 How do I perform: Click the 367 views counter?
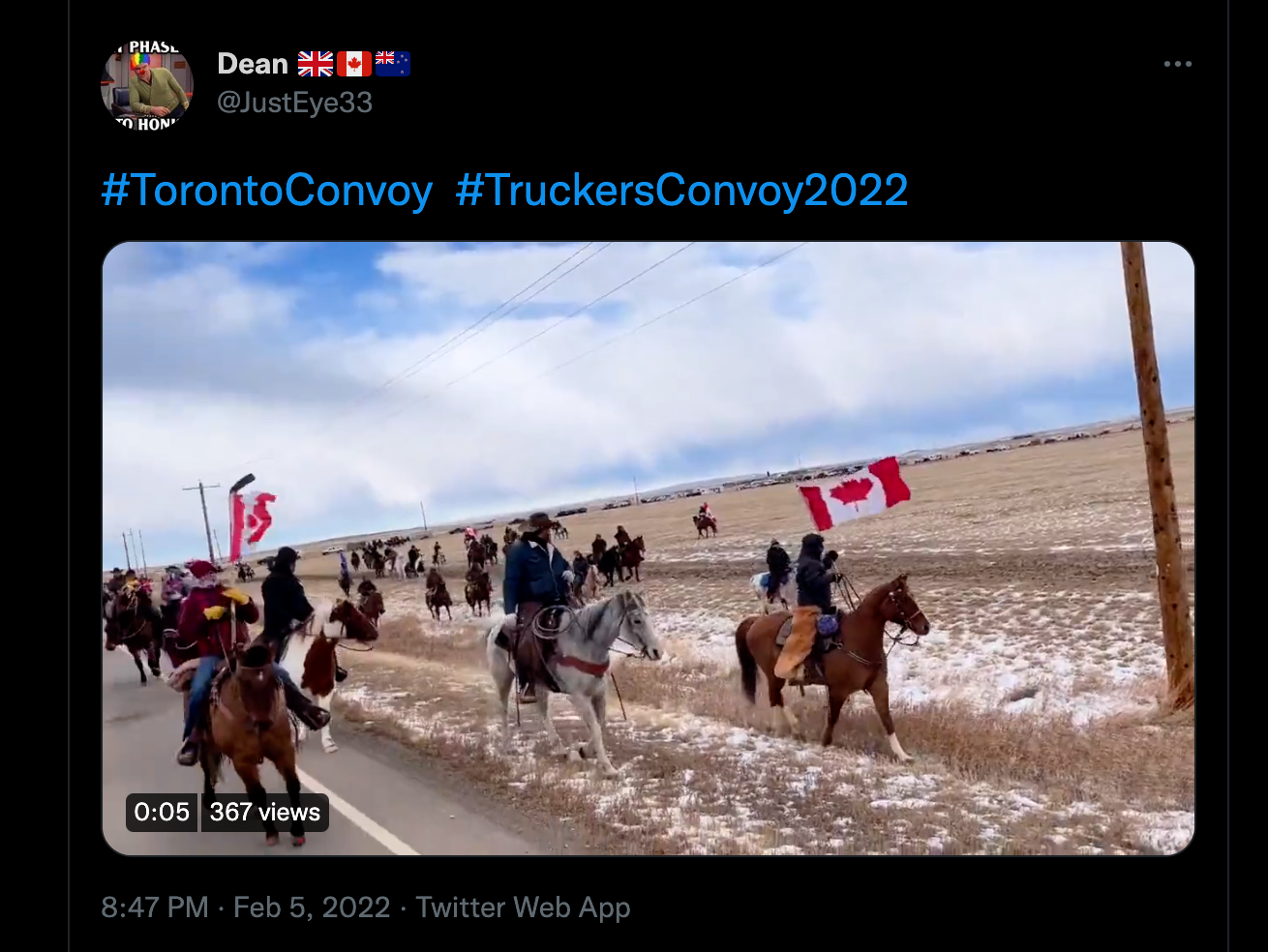click(264, 812)
